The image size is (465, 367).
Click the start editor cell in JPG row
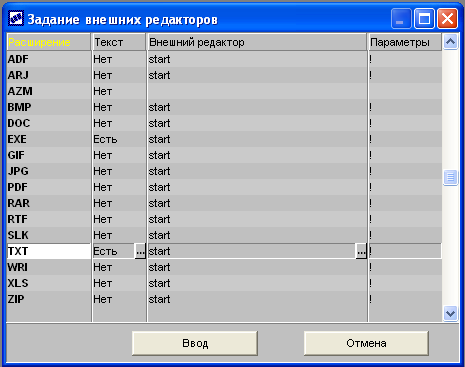click(257, 171)
